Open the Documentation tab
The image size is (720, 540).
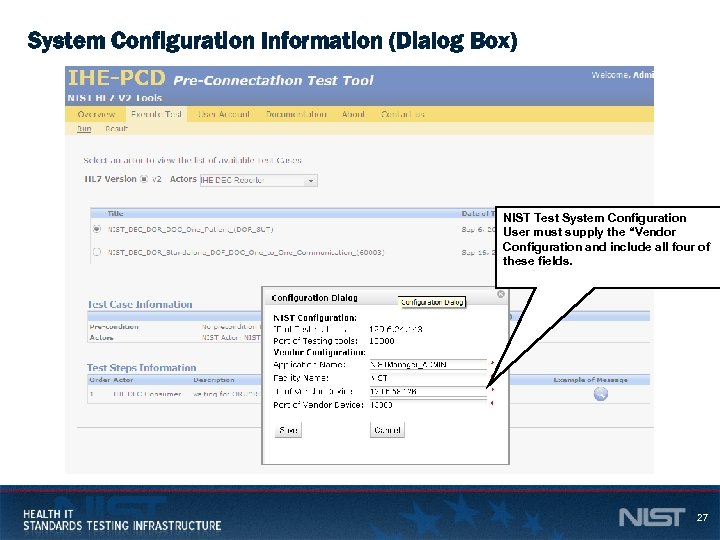click(x=296, y=114)
